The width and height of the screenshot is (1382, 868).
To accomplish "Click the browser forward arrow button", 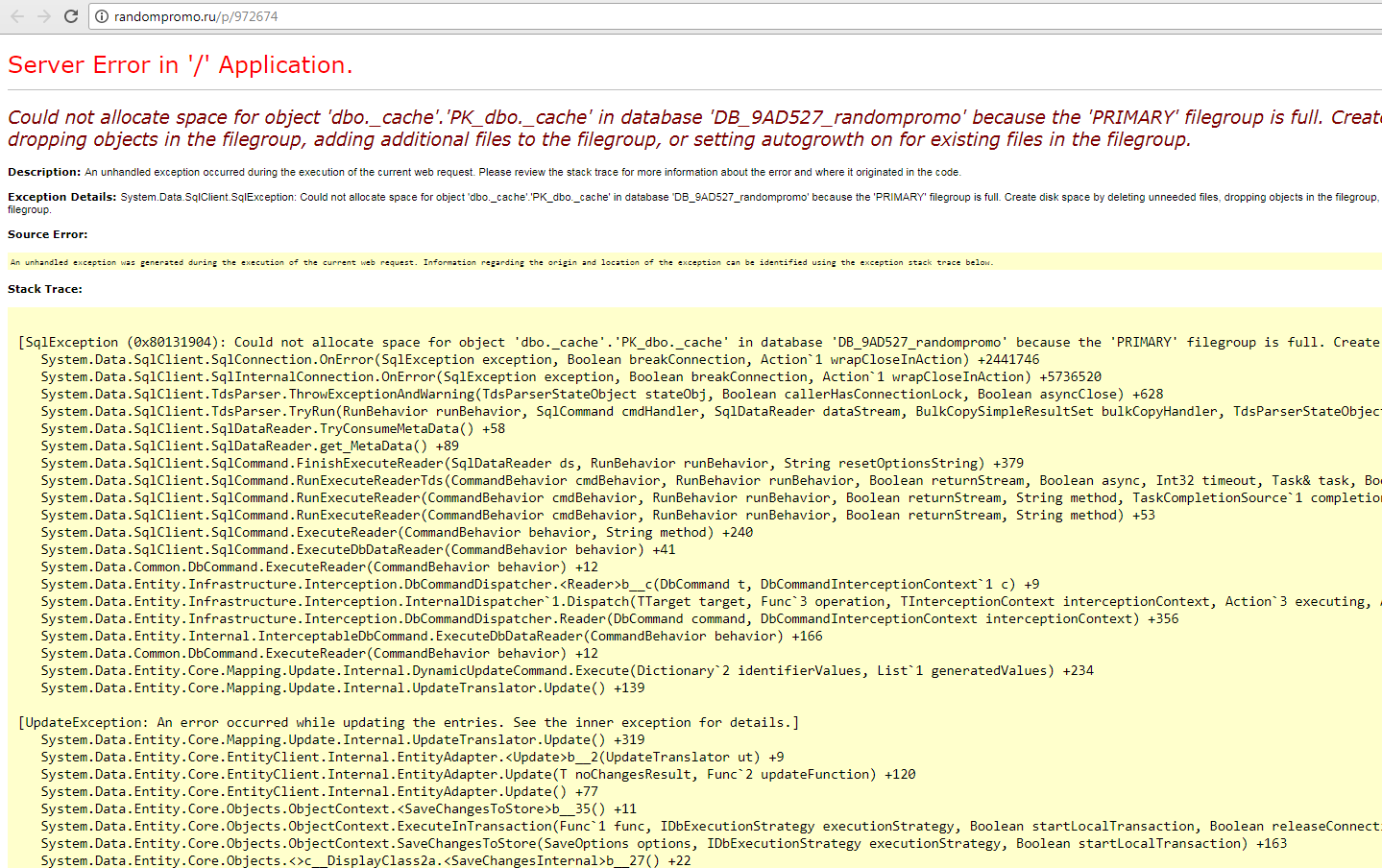I will point(43,16).
